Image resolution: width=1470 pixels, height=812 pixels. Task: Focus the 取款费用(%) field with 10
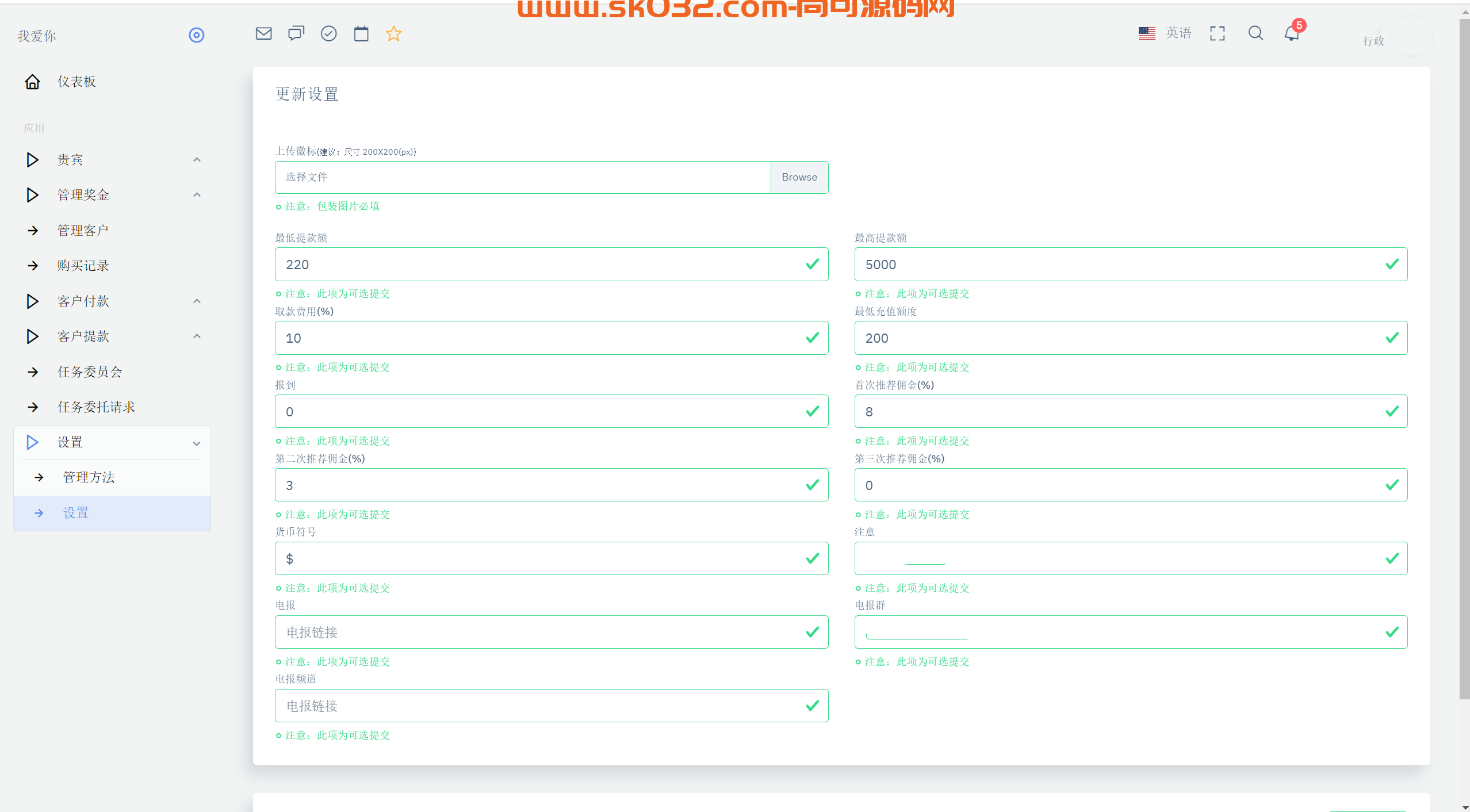tap(552, 338)
